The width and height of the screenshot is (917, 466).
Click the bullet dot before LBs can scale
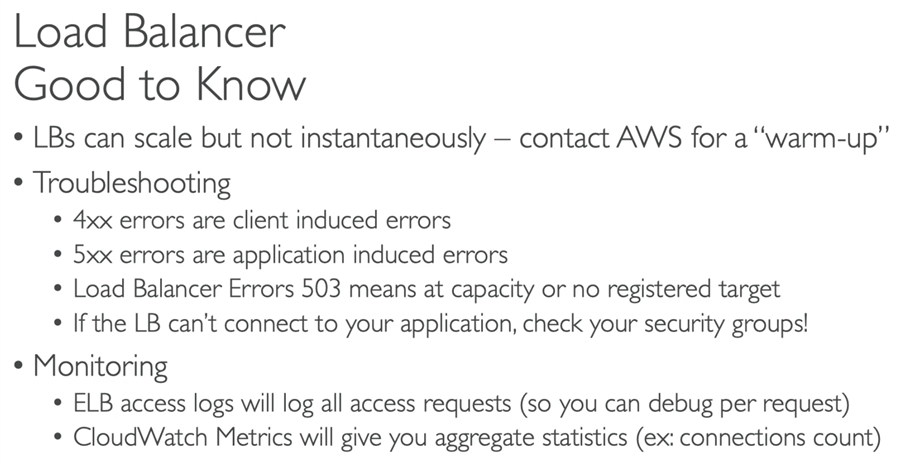tap(20, 139)
